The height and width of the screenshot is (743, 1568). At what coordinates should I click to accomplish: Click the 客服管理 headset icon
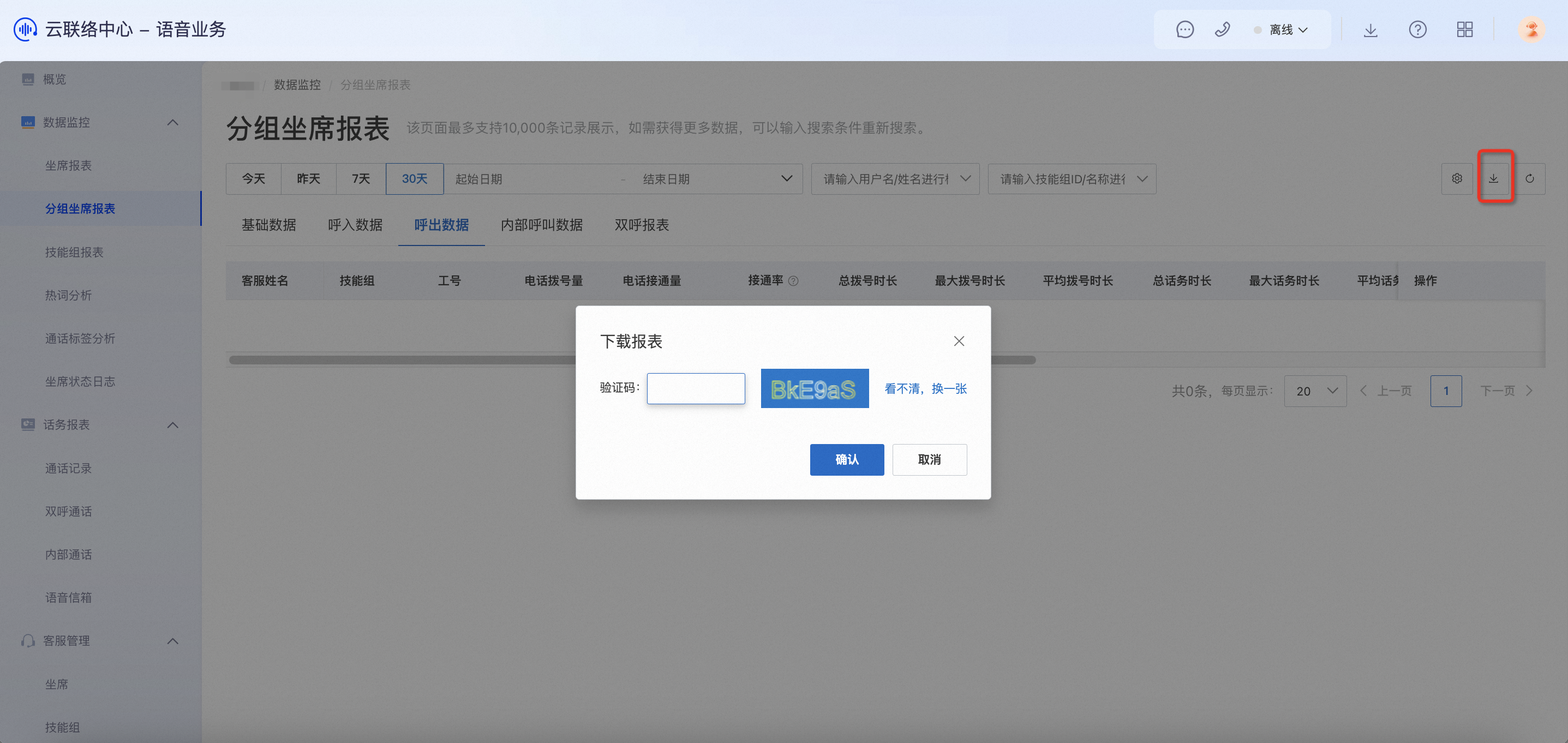(x=28, y=640)
